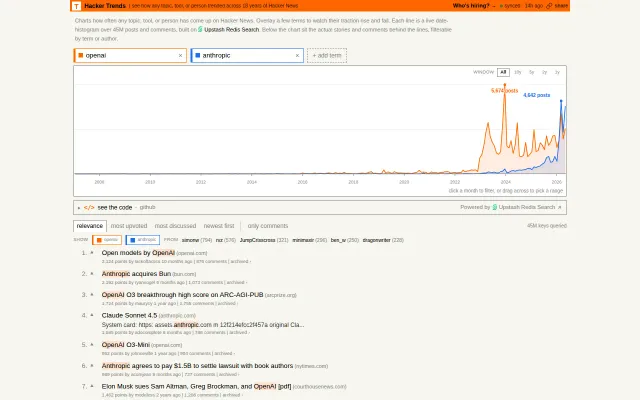Upvote the OpenAI O3-Mini story
The height and width of the screenshot is (400, 640).
tap(92, 344)
